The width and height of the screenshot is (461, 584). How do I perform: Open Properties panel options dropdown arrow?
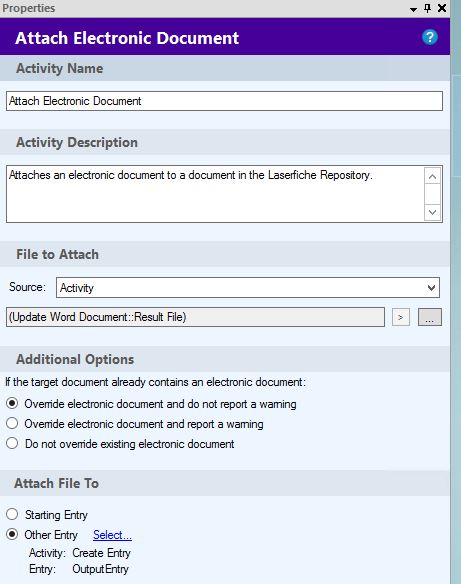[x=413, y=9]
